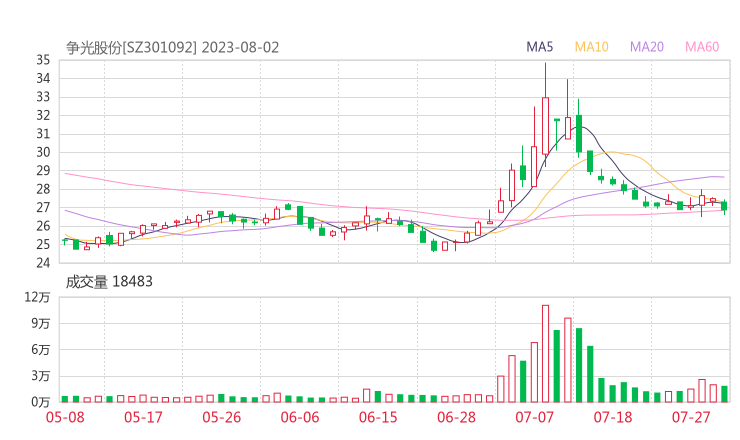This screenshot has width=740, height=440.
Task: Click the tallest hollow red volume bar
Action: click(x=546, y=354)
